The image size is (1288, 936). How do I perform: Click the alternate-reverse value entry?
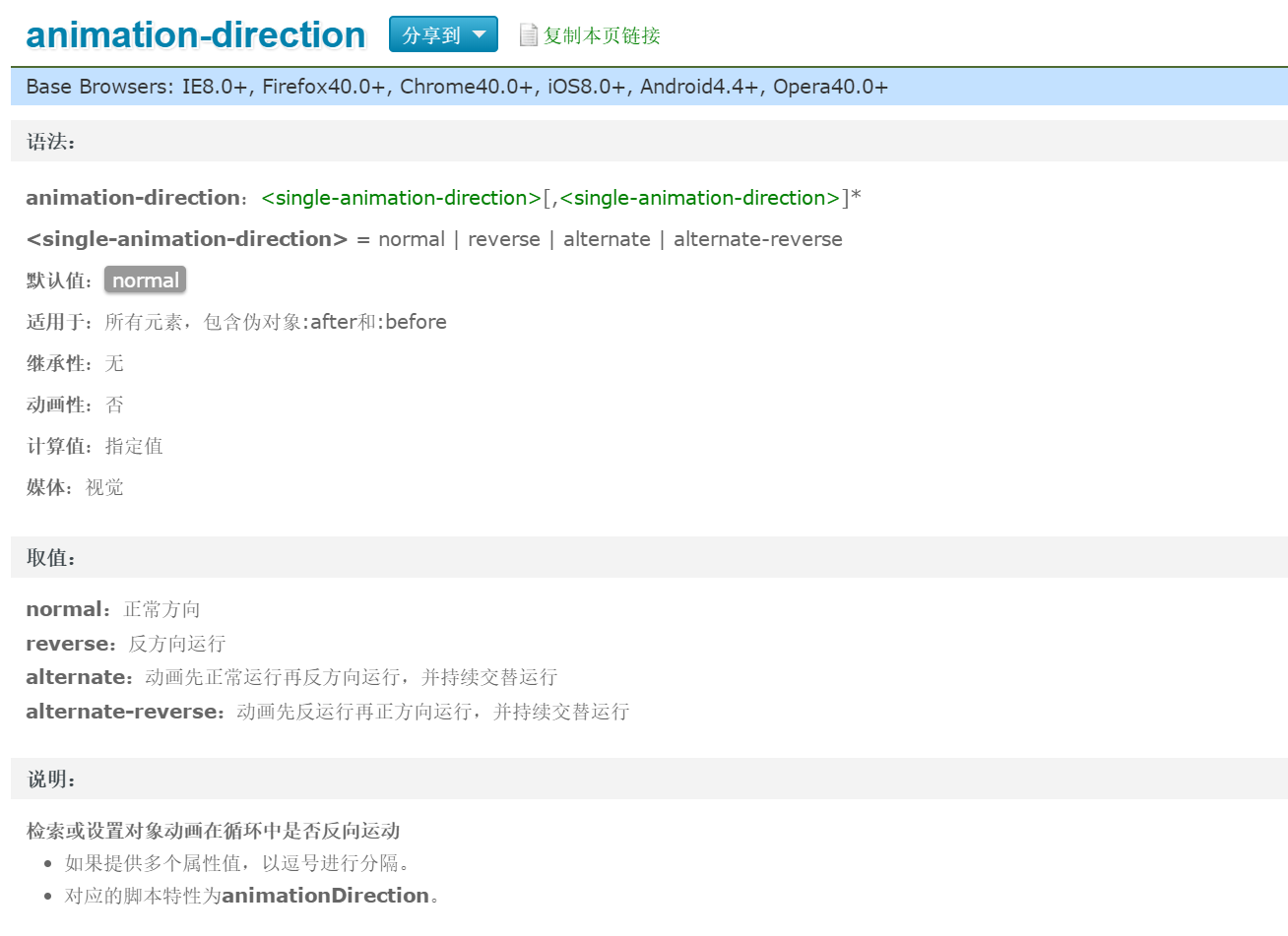click(328, 712)
